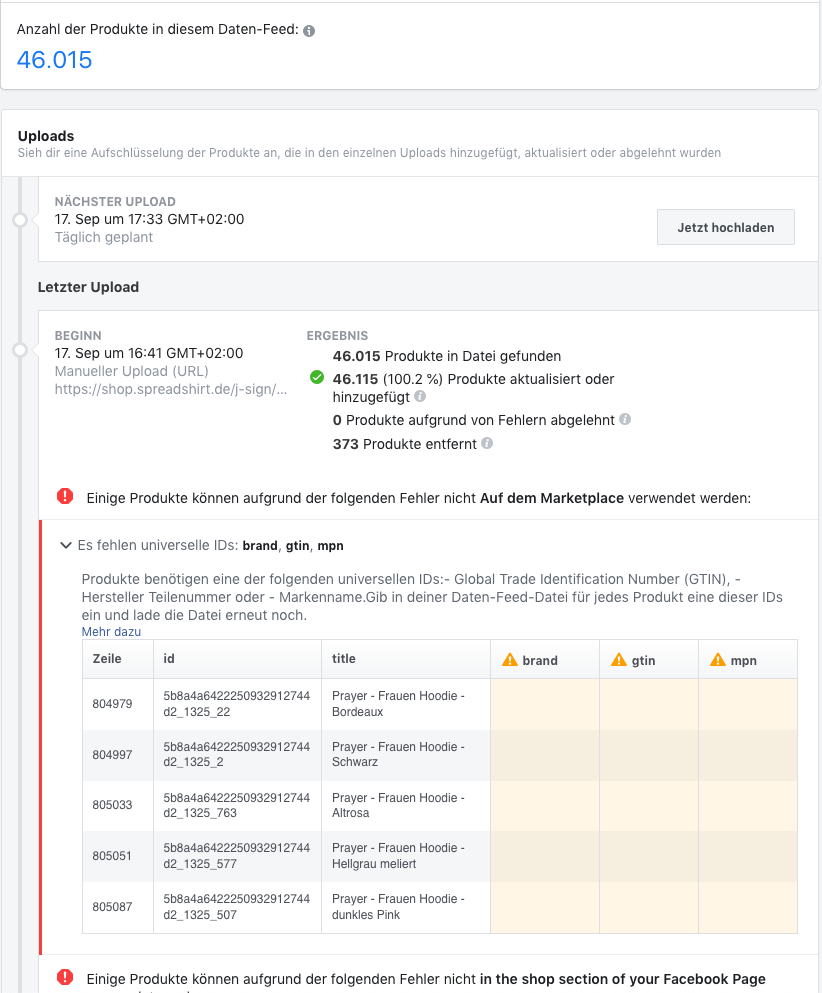Viewport: 822px width, 993px height.
Task: Click red error icon for Marketplace warning
Action: click(65, 496)
